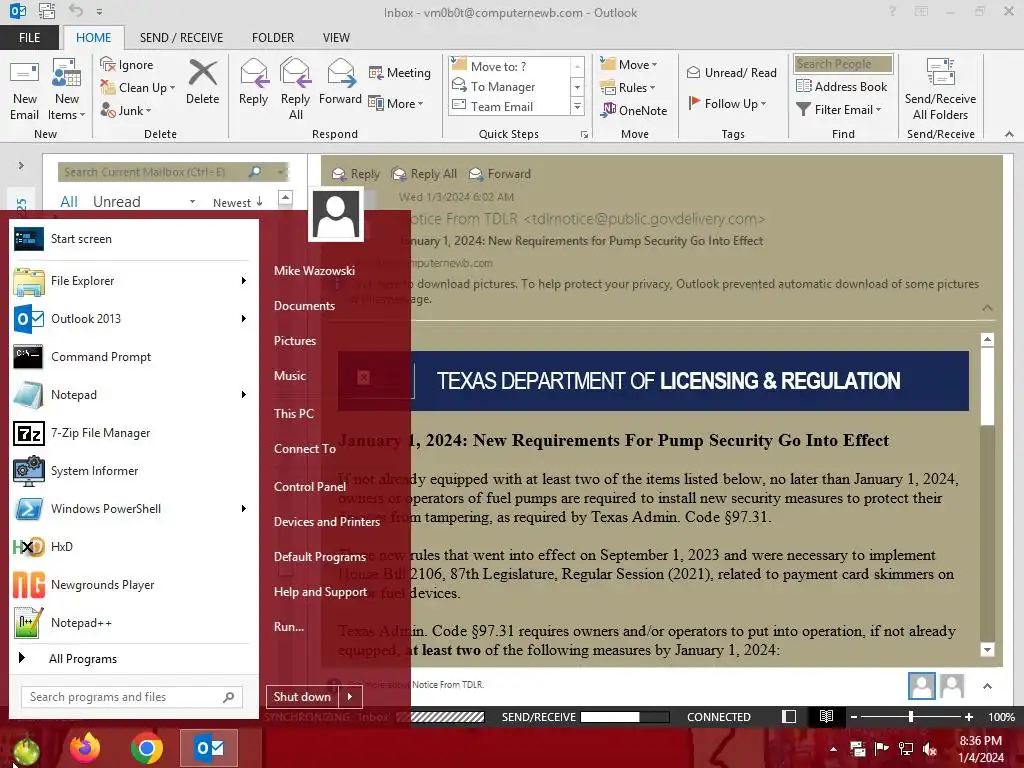
Task: Click the ribbon Reply icon
Action: click(x=253, y=82)
